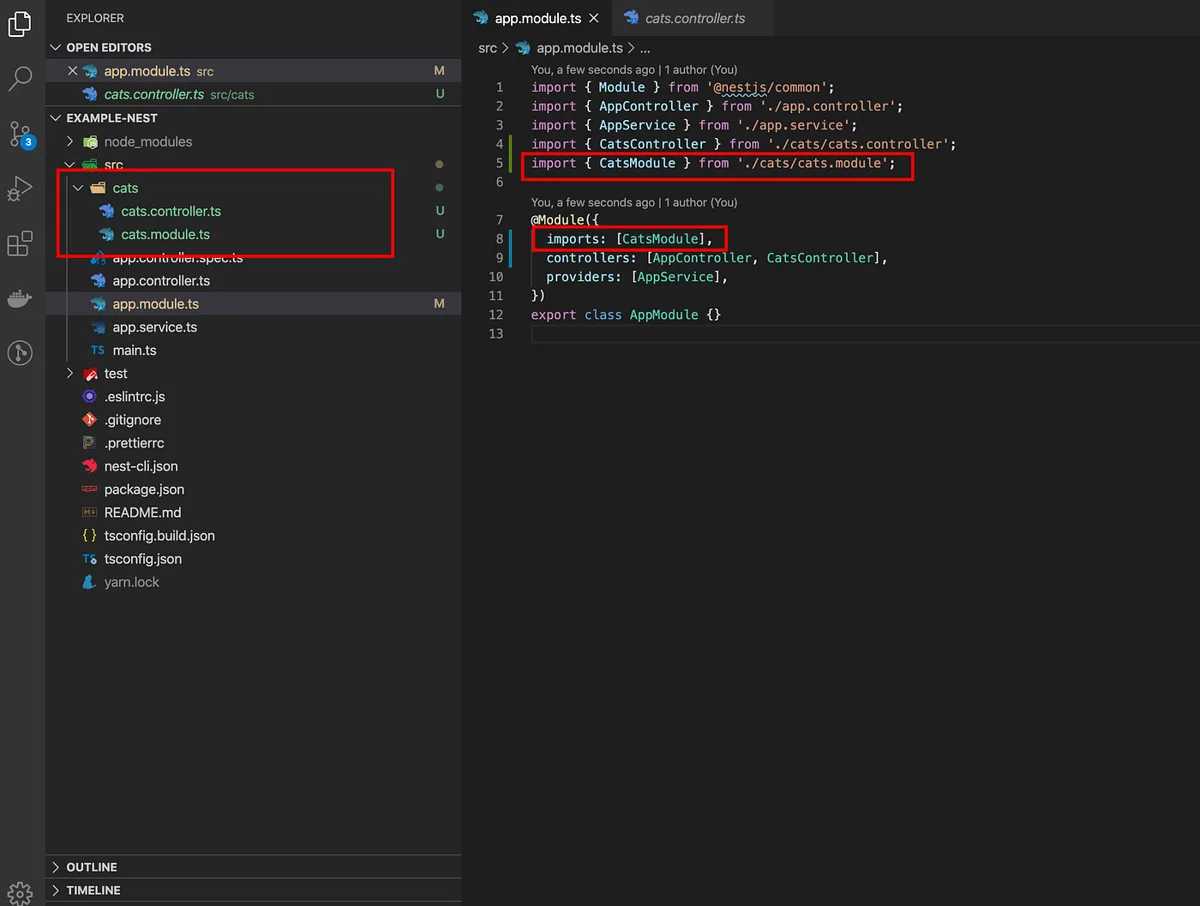Open the Docker whale icon
1200x906 pixels.
pos(20,298)
